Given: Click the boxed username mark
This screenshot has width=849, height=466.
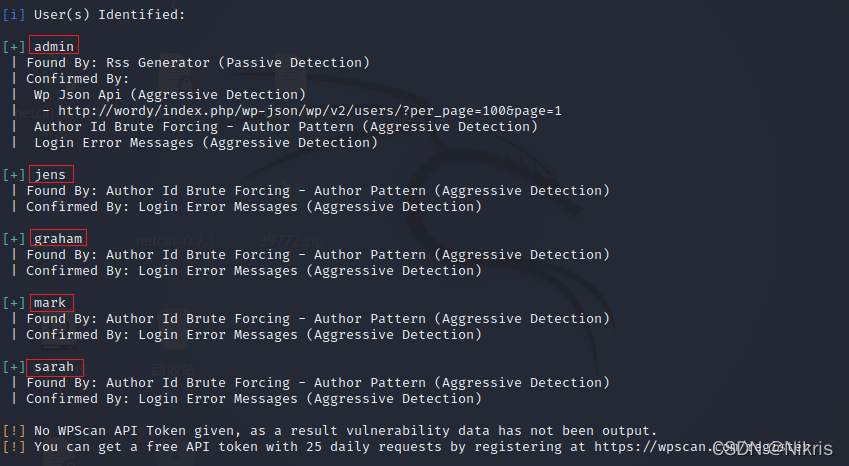Looking at the screenshot, I should click(51, 303).
